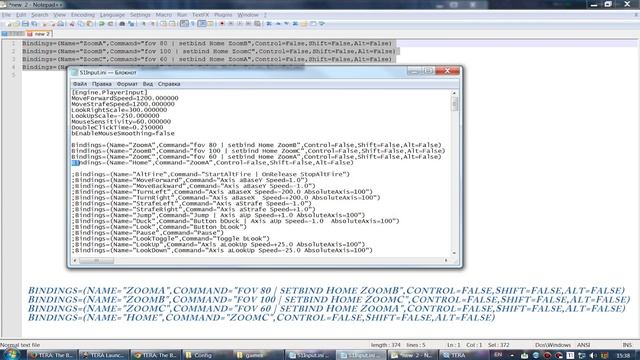Click the Save All toolbar icon
This screenshot has height=360, width=640.
coord(34,24)
